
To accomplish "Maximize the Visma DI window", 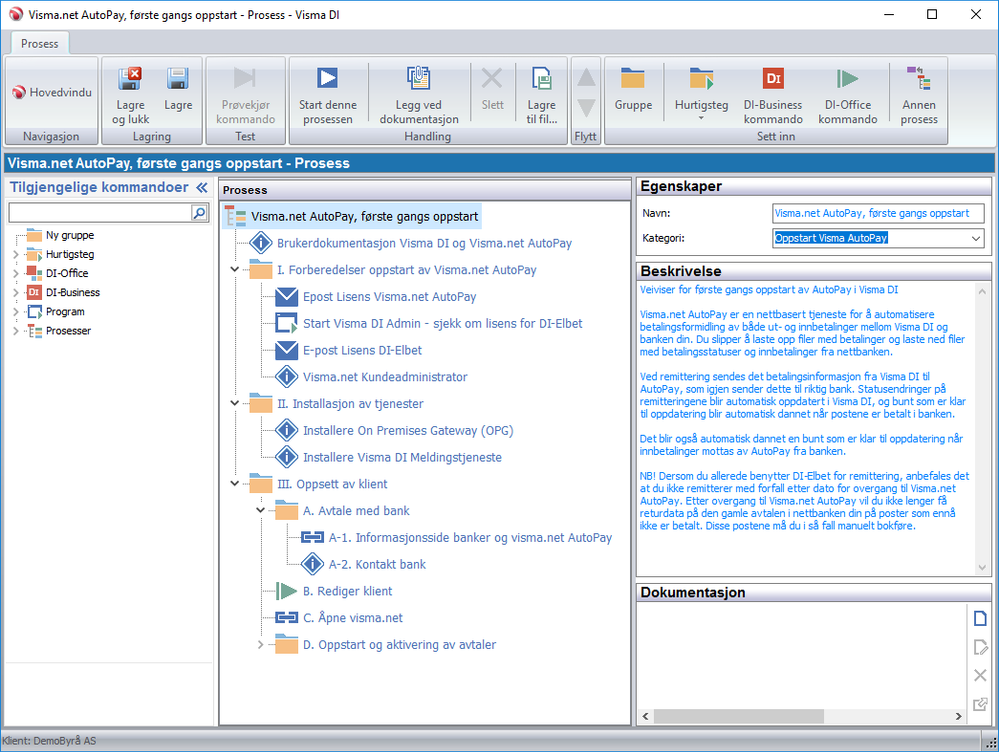I will (931, 14).
